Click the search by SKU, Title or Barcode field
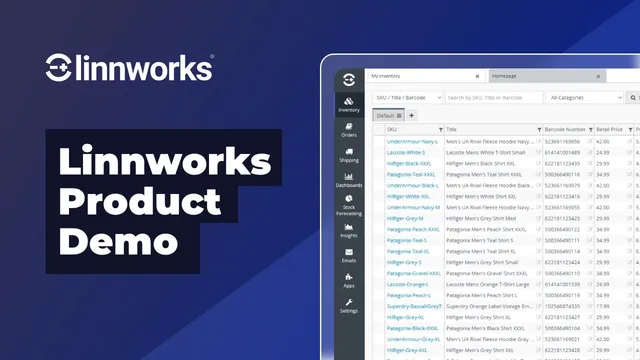The width and height of the screenshot is (640, 360). click(494, 98)
